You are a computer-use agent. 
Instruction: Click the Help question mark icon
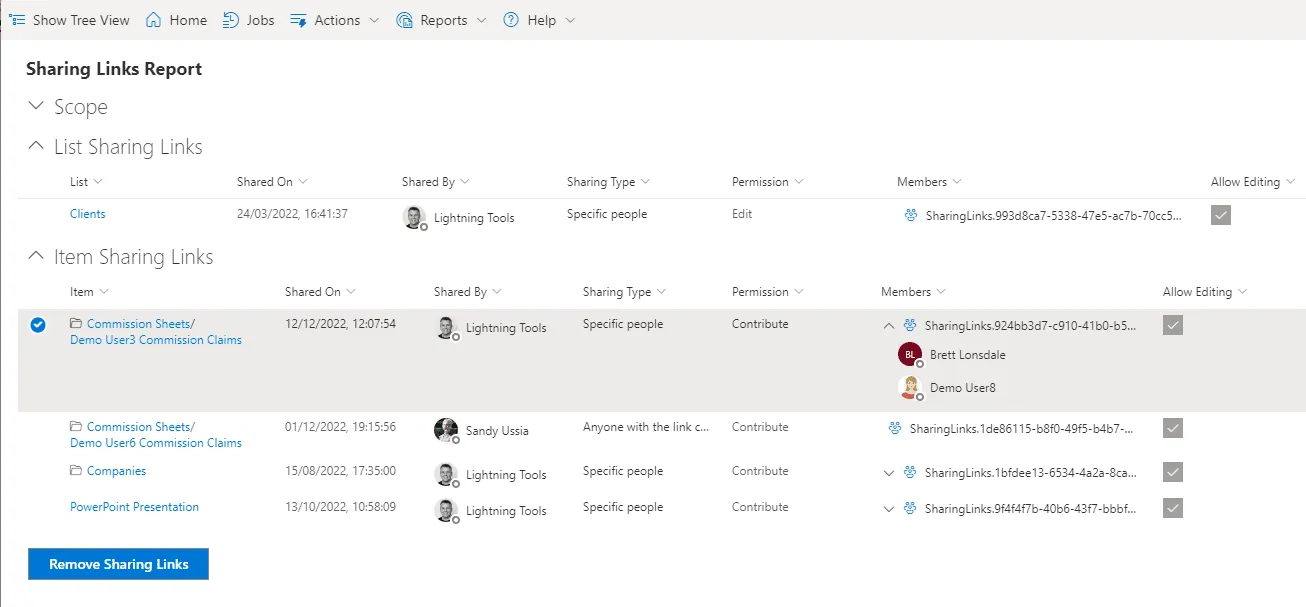[510, 19]
